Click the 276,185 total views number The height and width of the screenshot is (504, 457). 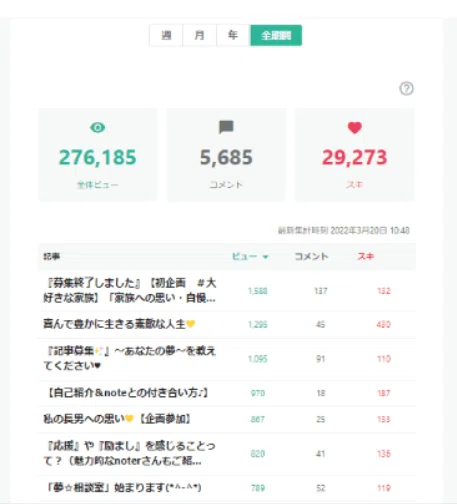(x=98, y=157)
